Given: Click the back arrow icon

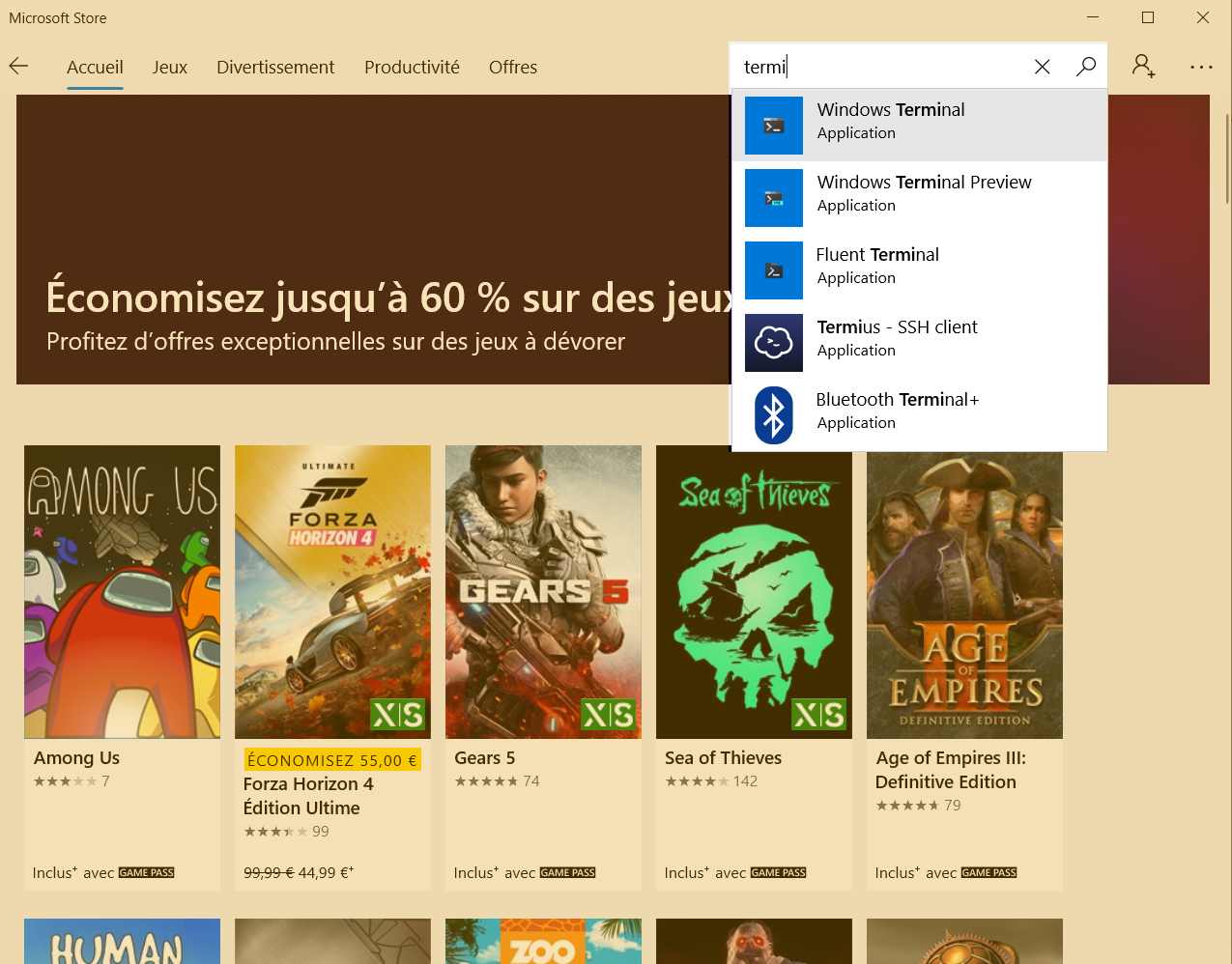Looking at the screenshot, I should pyautogui.click(x=18, y=67).
